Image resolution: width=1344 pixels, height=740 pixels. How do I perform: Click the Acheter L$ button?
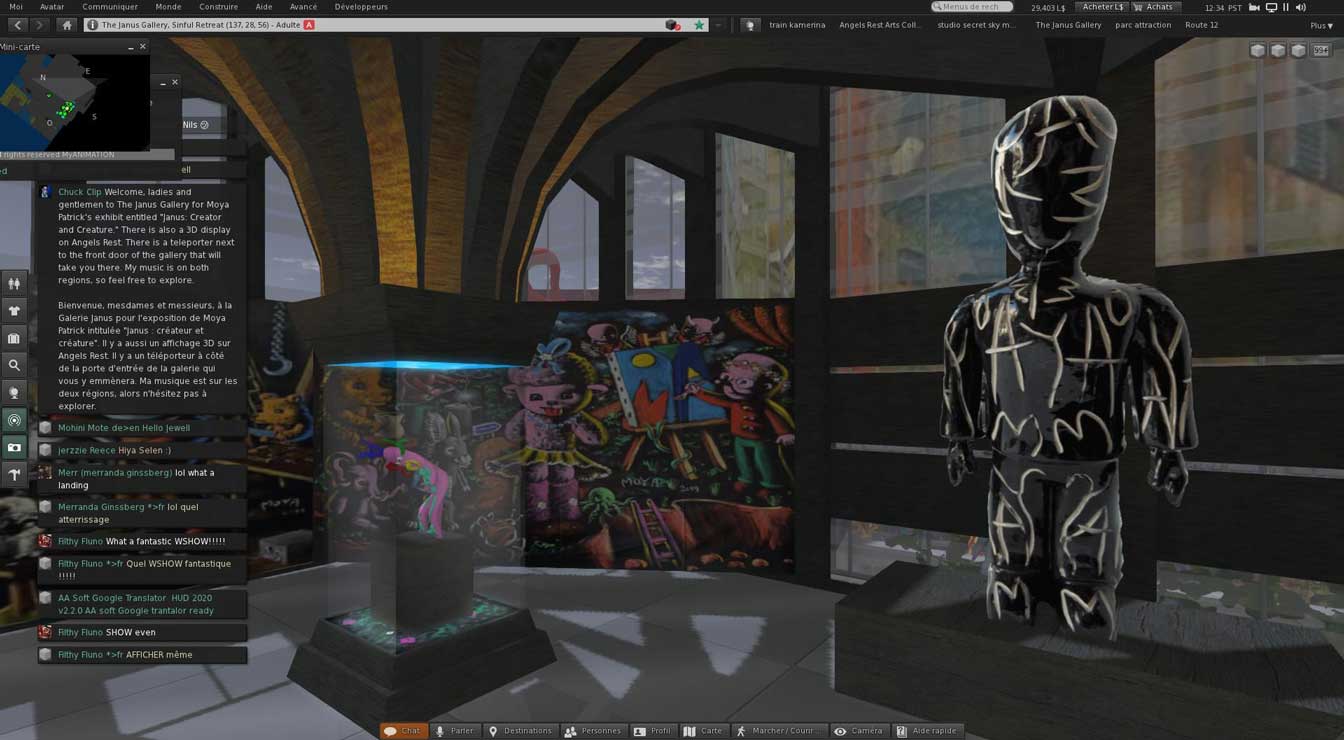pyautogui.click(x=1102, y=7)
